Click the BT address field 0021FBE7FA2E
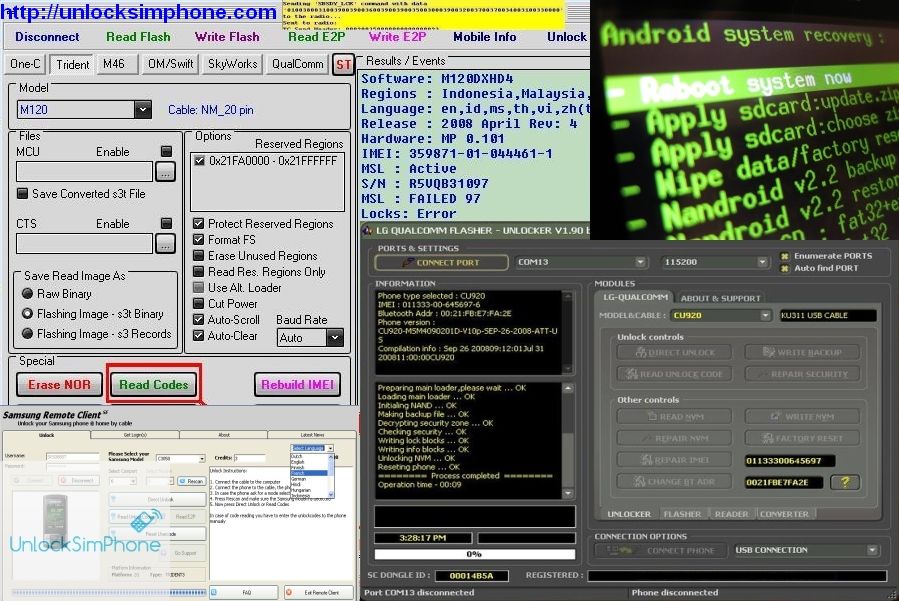Screen dimensions: 899x601 pyautogui.click(x=783, y=482)
